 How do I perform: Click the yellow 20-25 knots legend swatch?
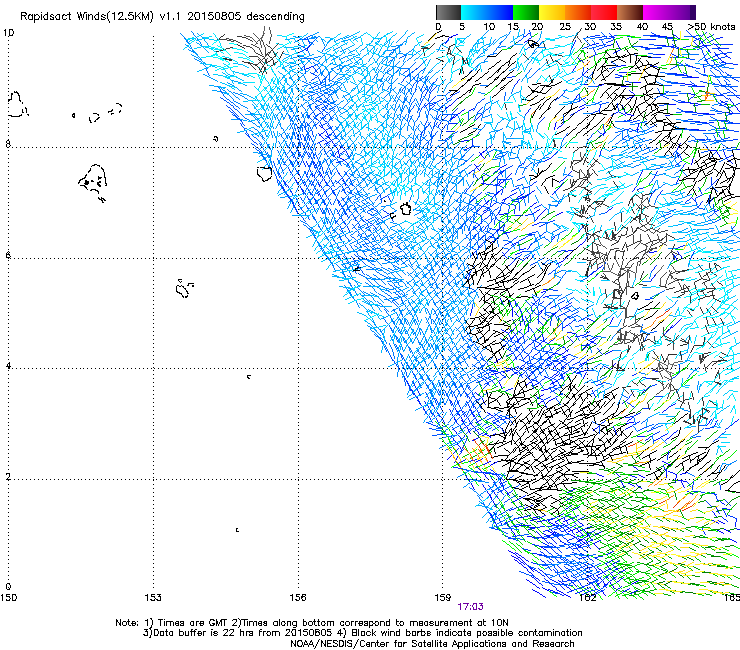552,12
